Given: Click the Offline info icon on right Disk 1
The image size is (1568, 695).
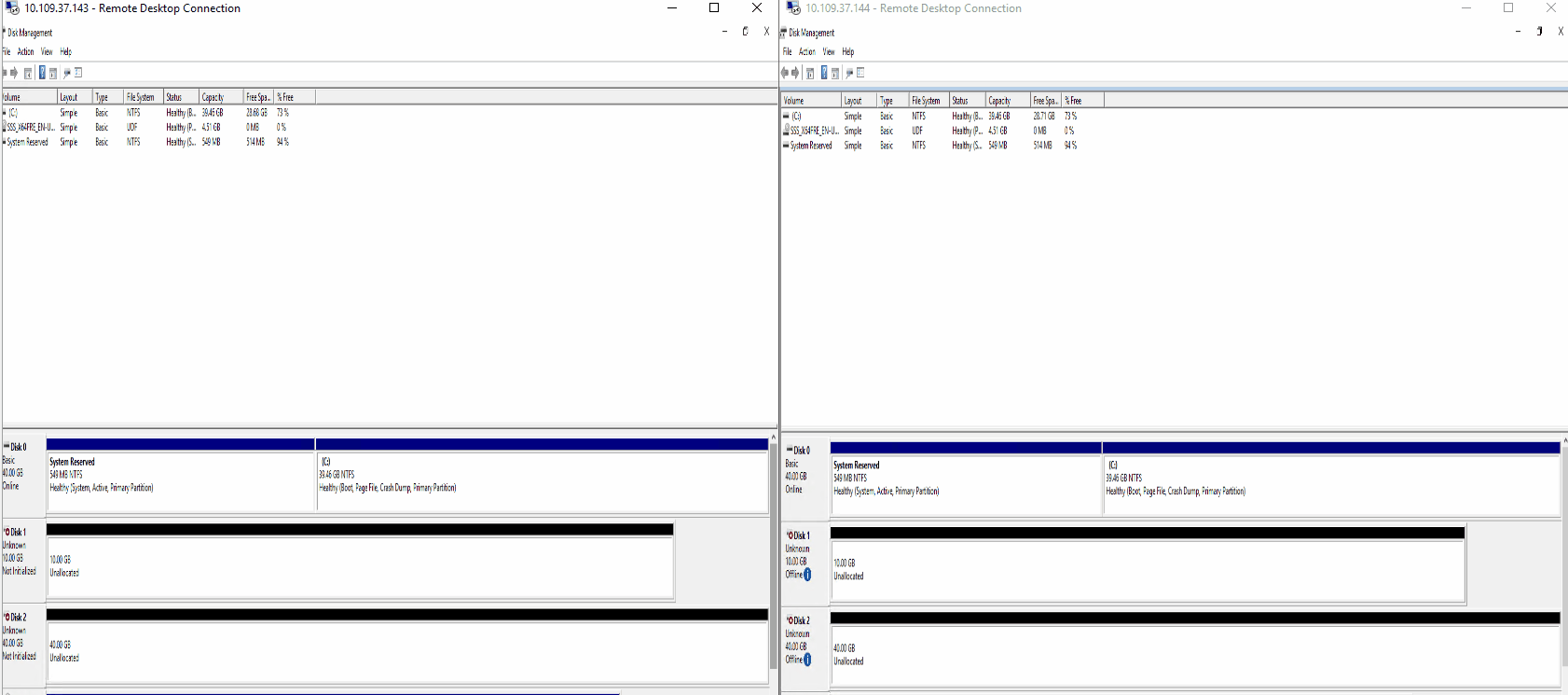Looking at the screenshot, I should point(807,575).
